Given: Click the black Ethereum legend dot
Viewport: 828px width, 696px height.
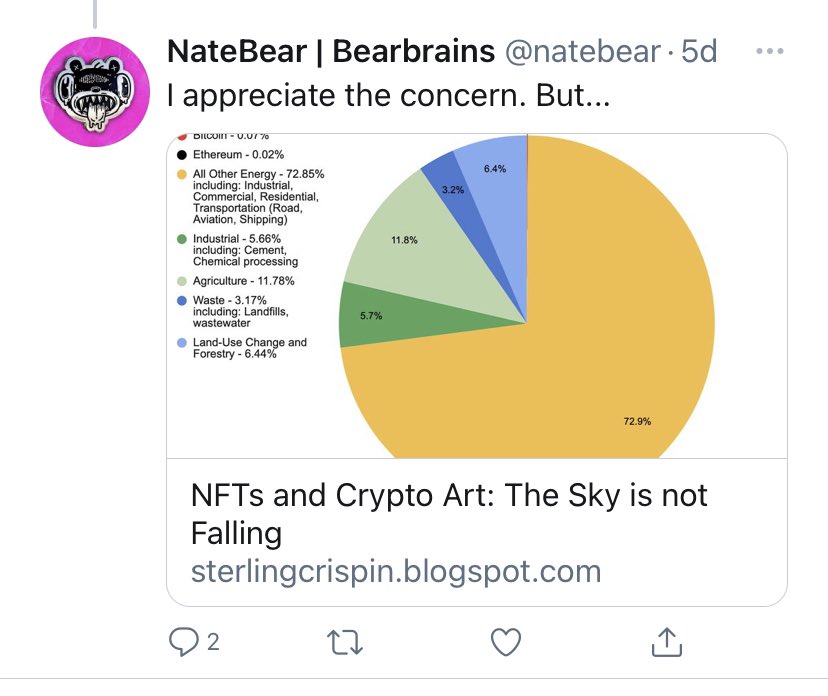Looking at the screenshot, I should [182, 155].
